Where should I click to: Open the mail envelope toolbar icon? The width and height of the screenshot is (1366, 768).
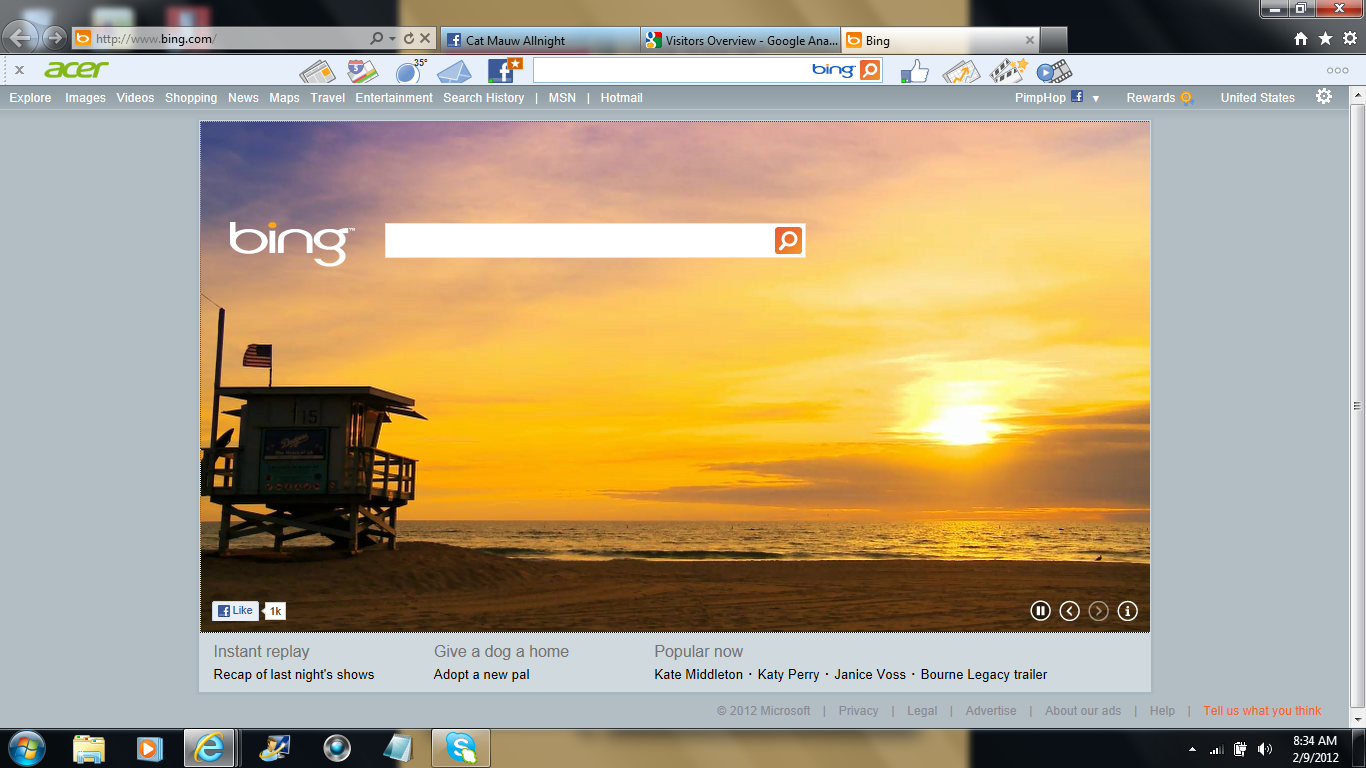coord(454,71)
